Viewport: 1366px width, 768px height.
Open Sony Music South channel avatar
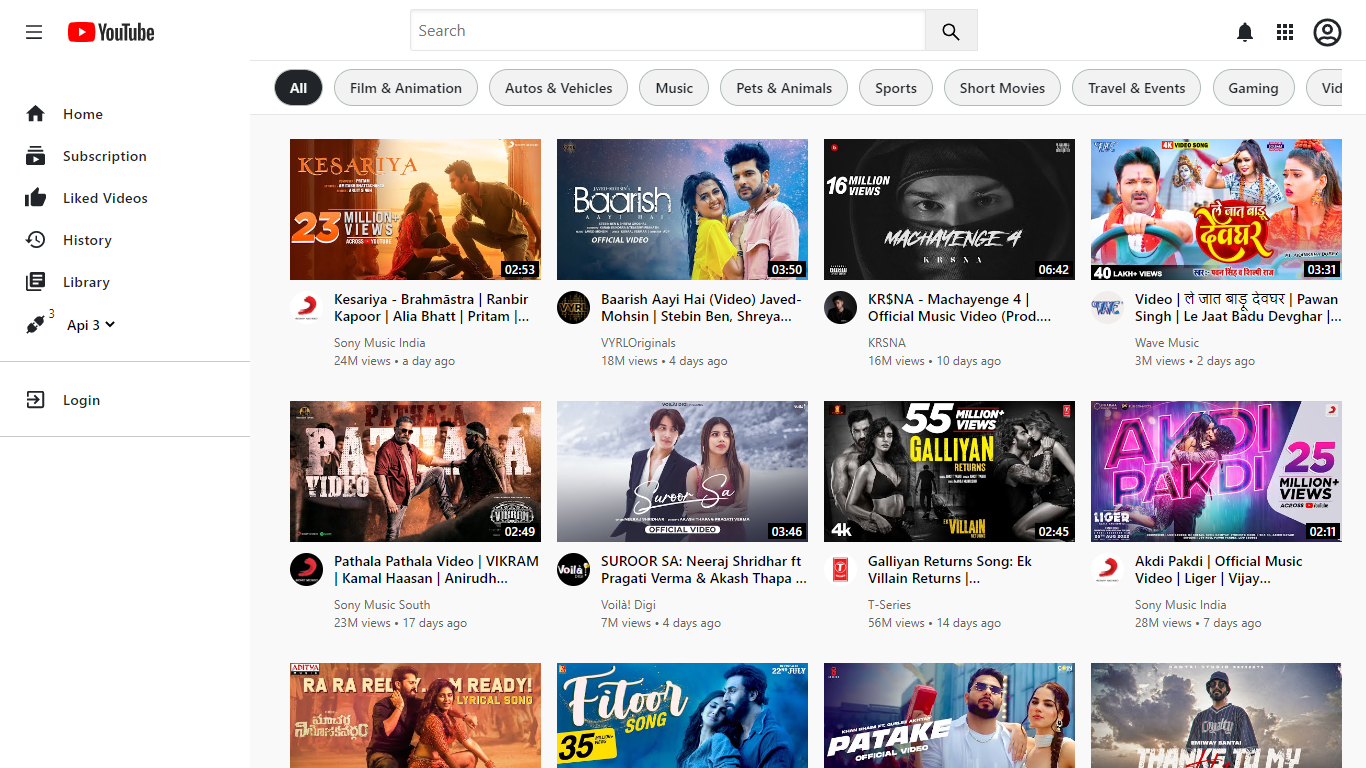point(306,570)
